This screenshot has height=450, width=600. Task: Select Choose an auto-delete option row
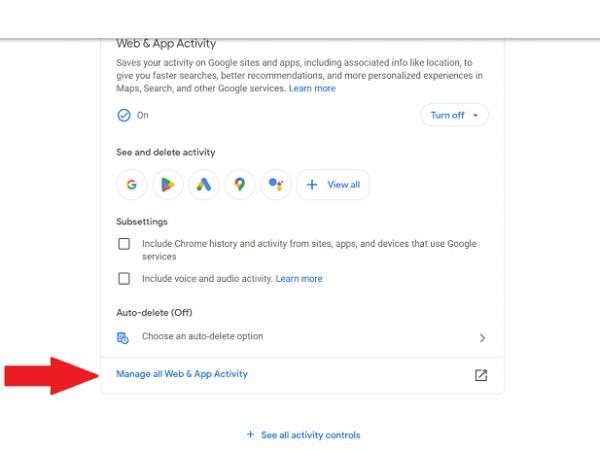tap(302, 338)
